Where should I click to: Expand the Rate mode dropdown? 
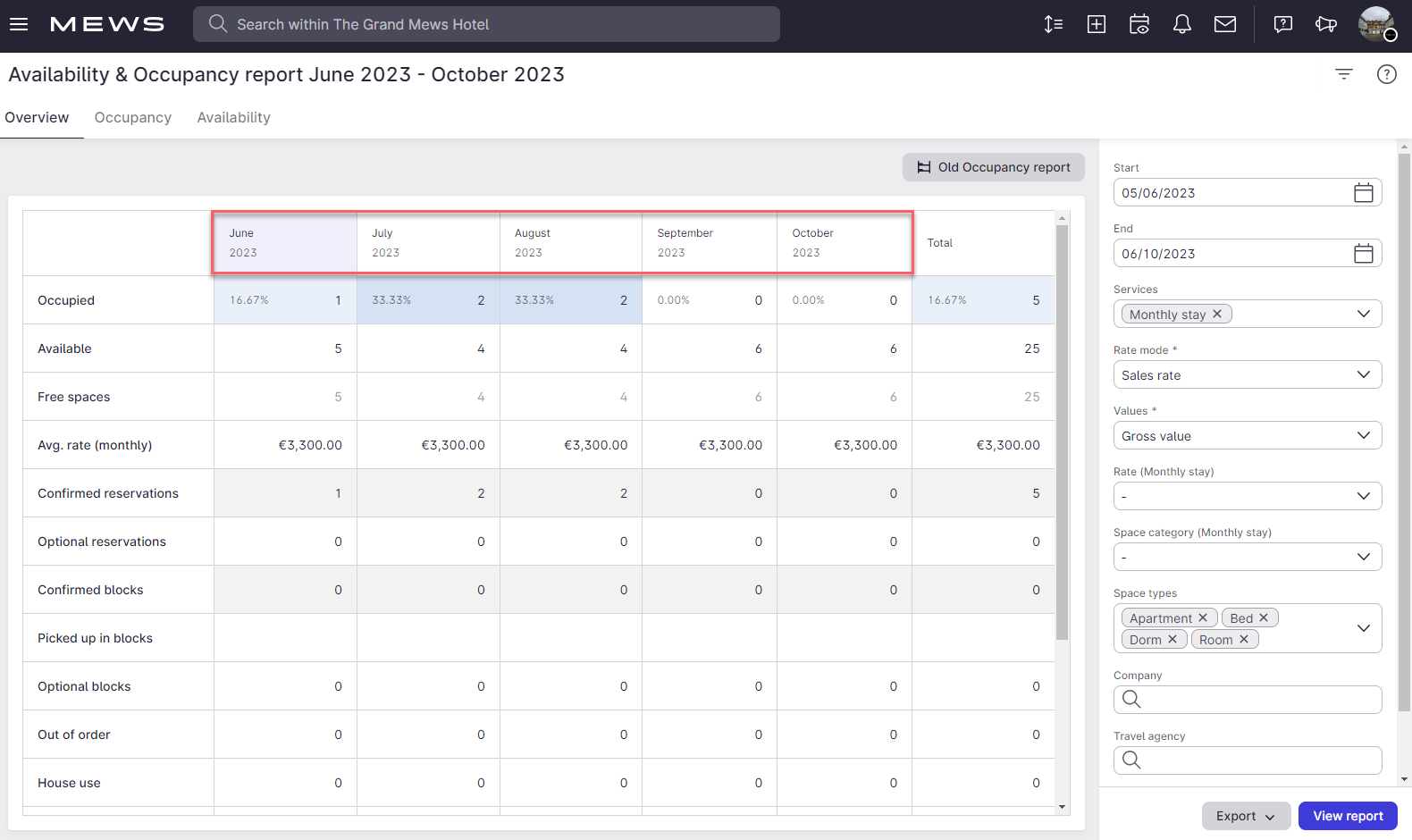click(x=1247, y=375)
